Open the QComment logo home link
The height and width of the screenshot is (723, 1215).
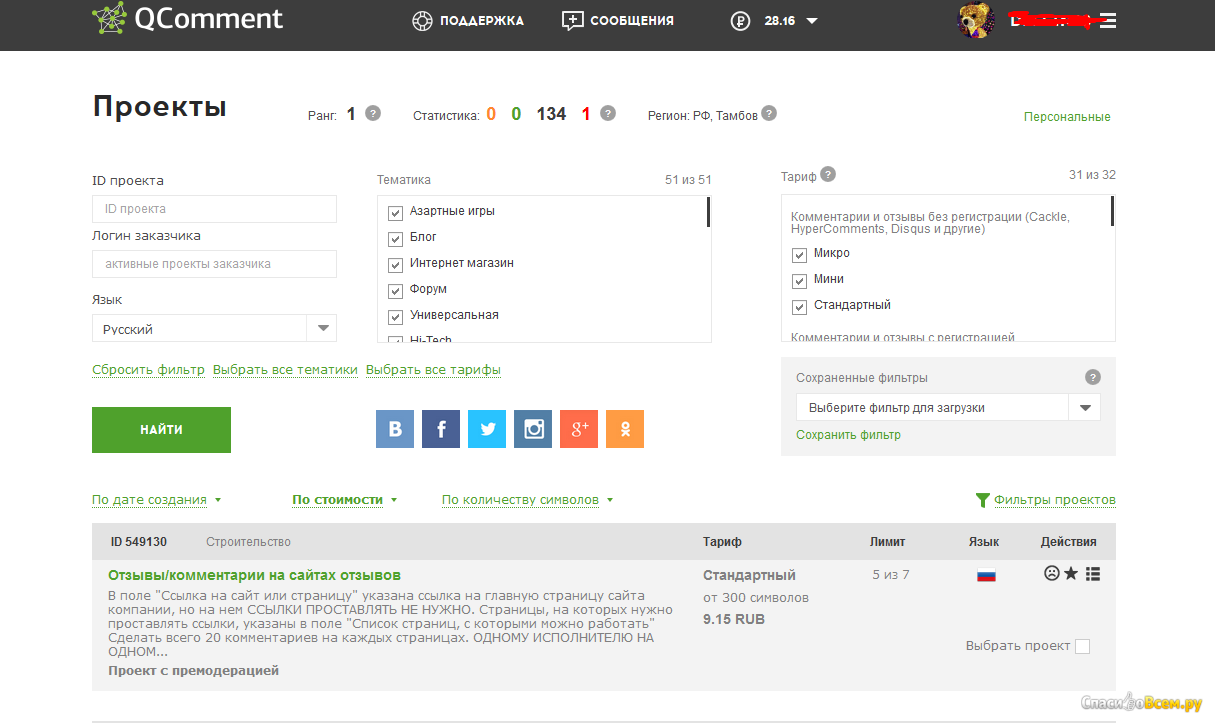click(188, 19)
